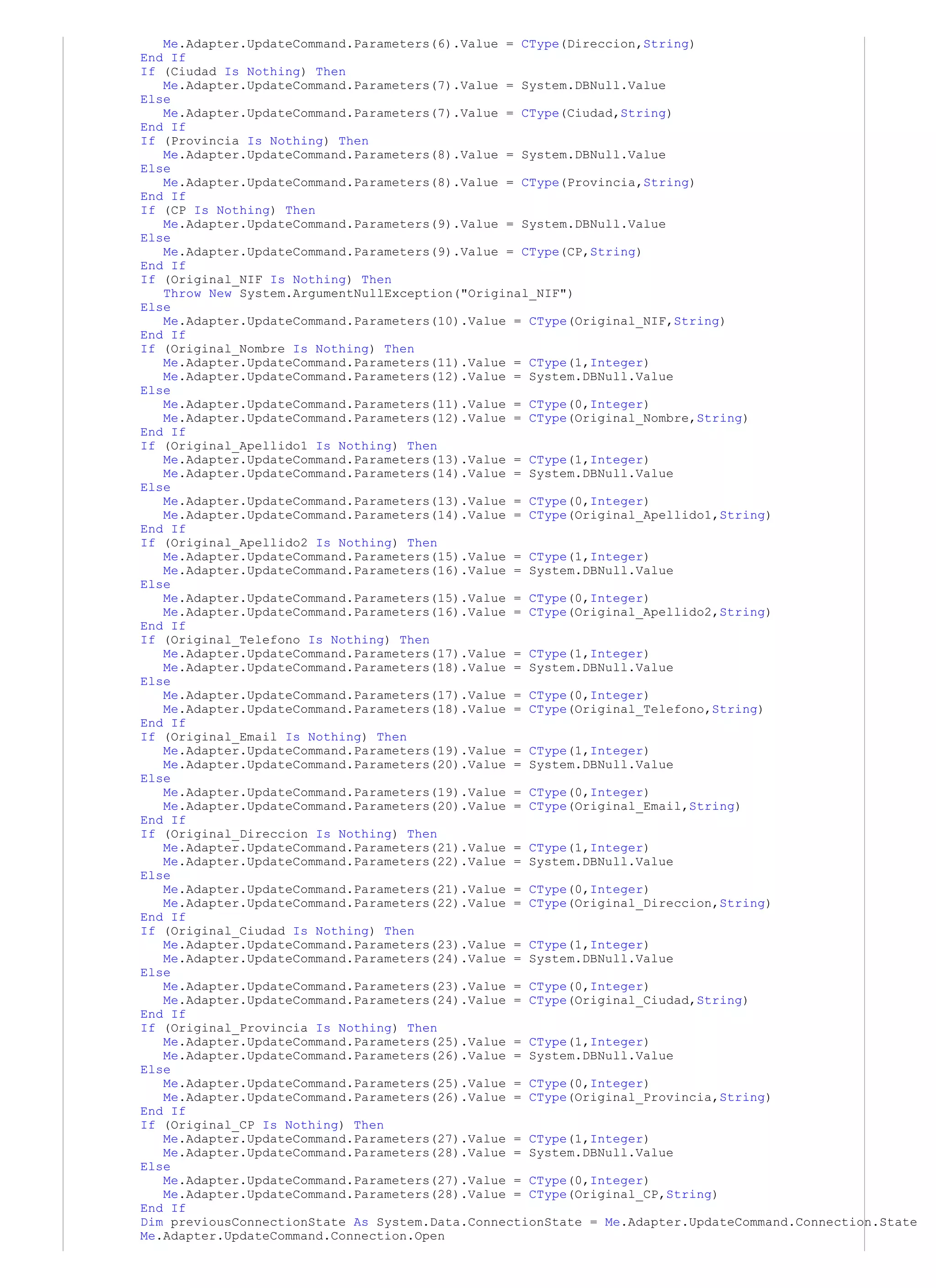The image size is (936, 1288).
Task: Click 'If (Ciudad Is Nothing) Then' line
Action: (243, 71)
